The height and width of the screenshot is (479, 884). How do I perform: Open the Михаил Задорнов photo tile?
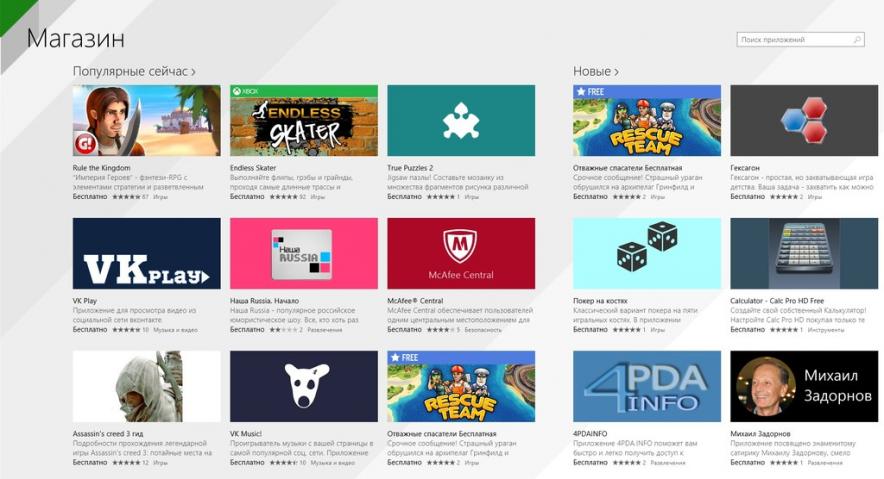pyautogui.click(x=804, y=387)
